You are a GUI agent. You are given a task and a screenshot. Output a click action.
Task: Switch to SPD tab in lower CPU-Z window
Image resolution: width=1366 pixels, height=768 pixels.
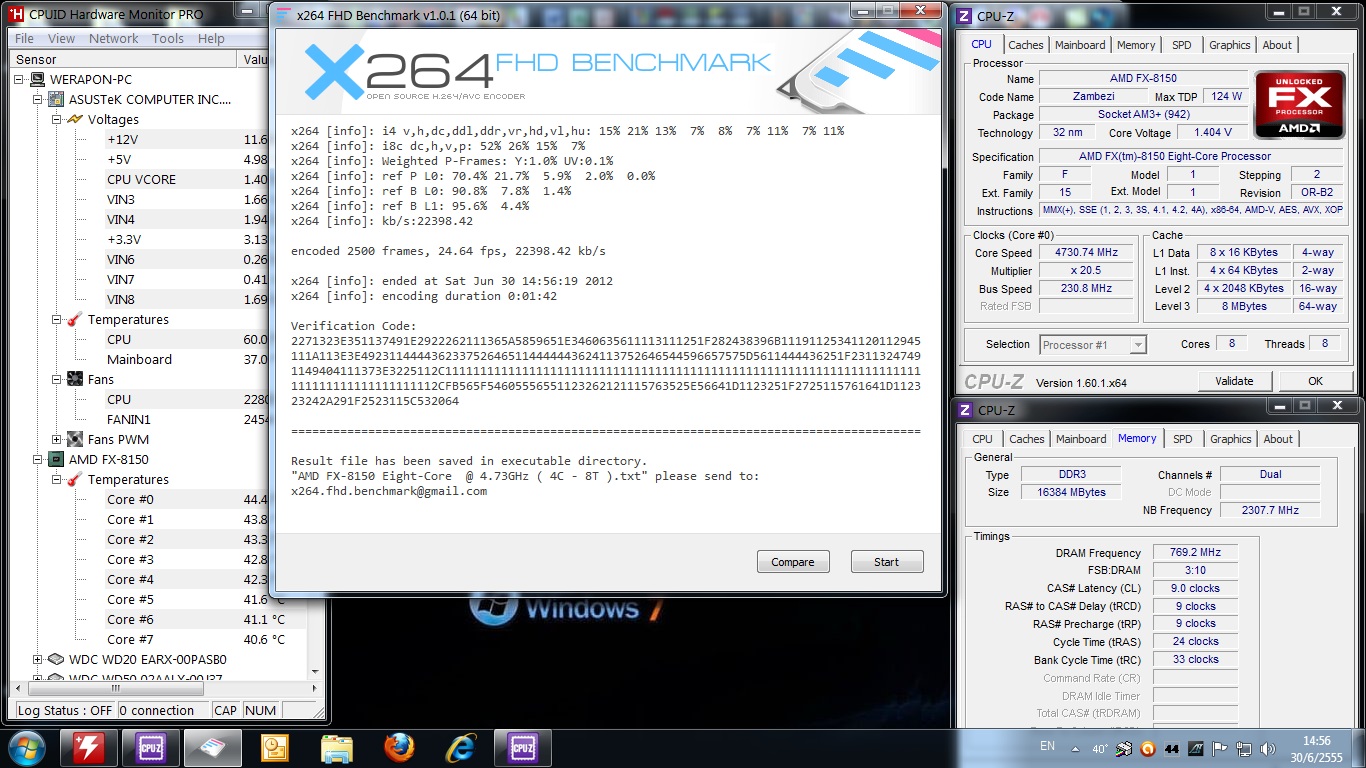(1182, 439)
